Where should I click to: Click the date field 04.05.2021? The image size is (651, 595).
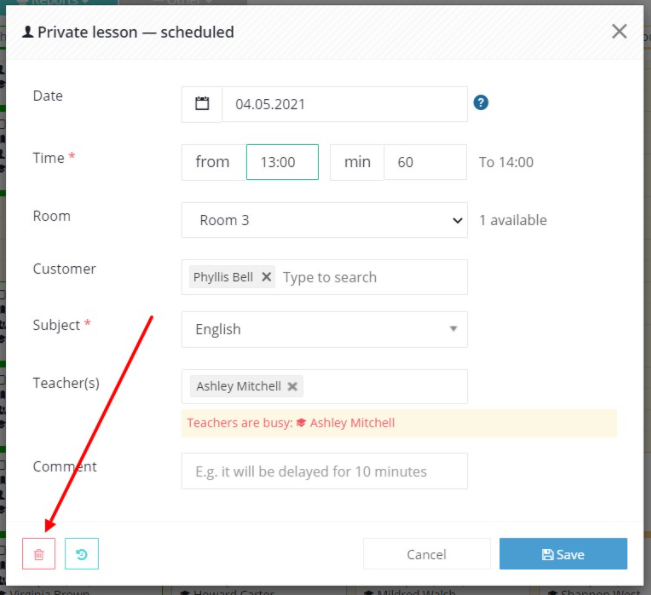click(345, 104)
